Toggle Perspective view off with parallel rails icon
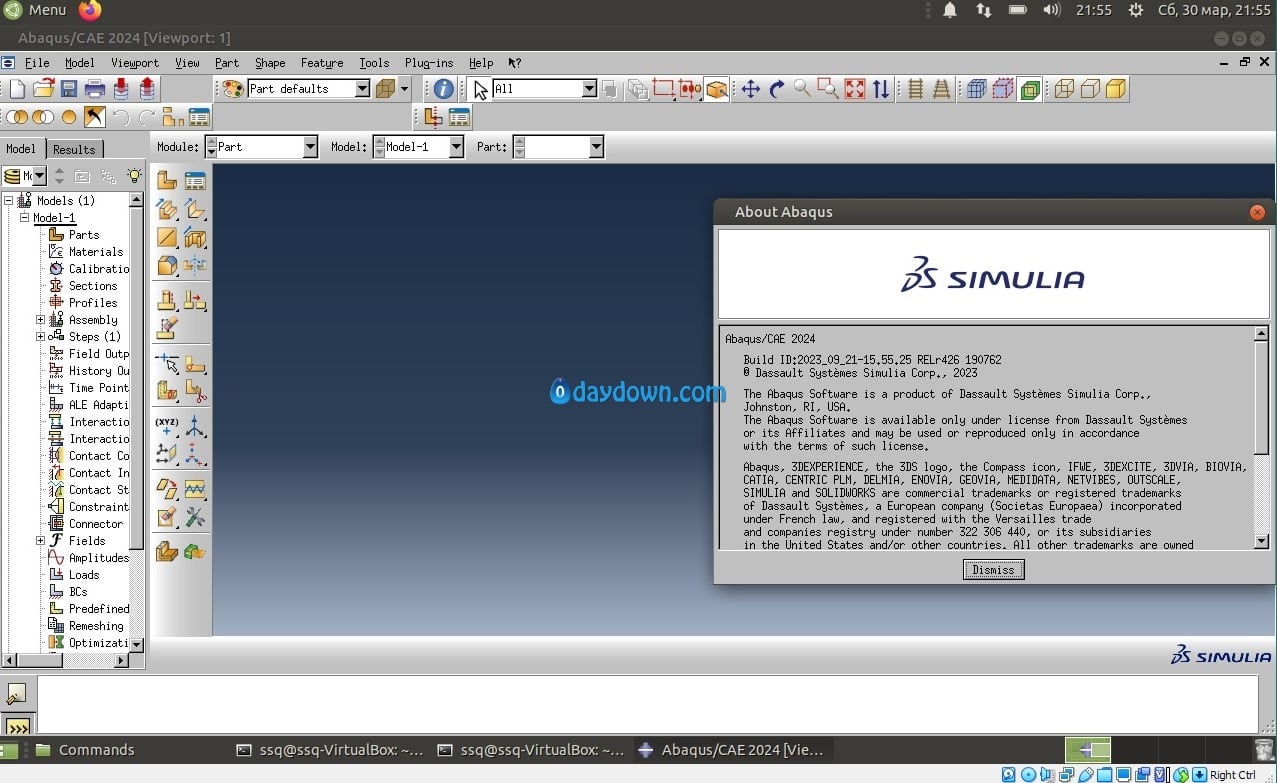Image resolution: width=1277 pixels, height=783 pixels. point(915,89)
